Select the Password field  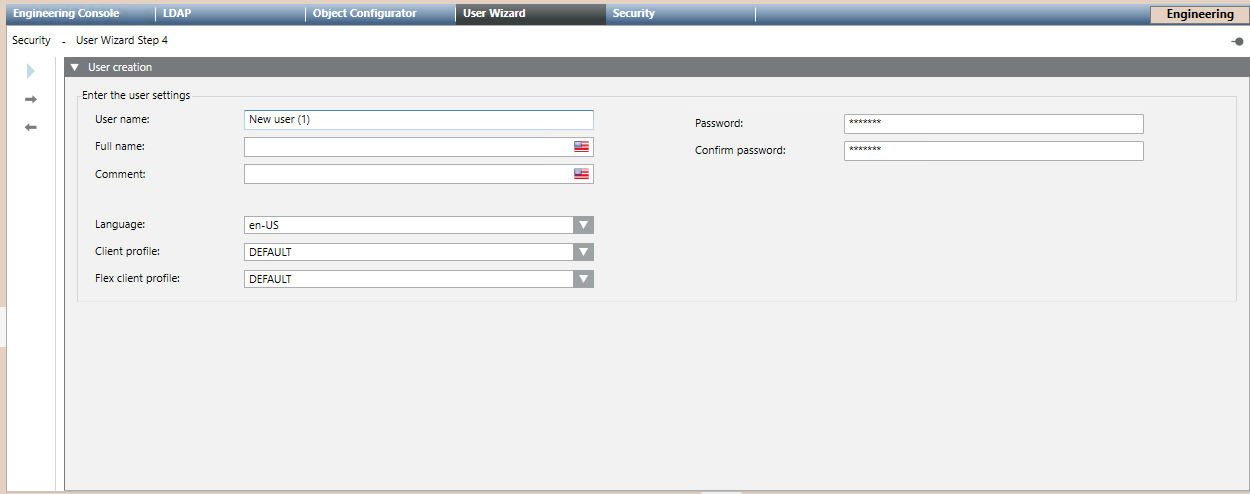click(x=993, y=124)
